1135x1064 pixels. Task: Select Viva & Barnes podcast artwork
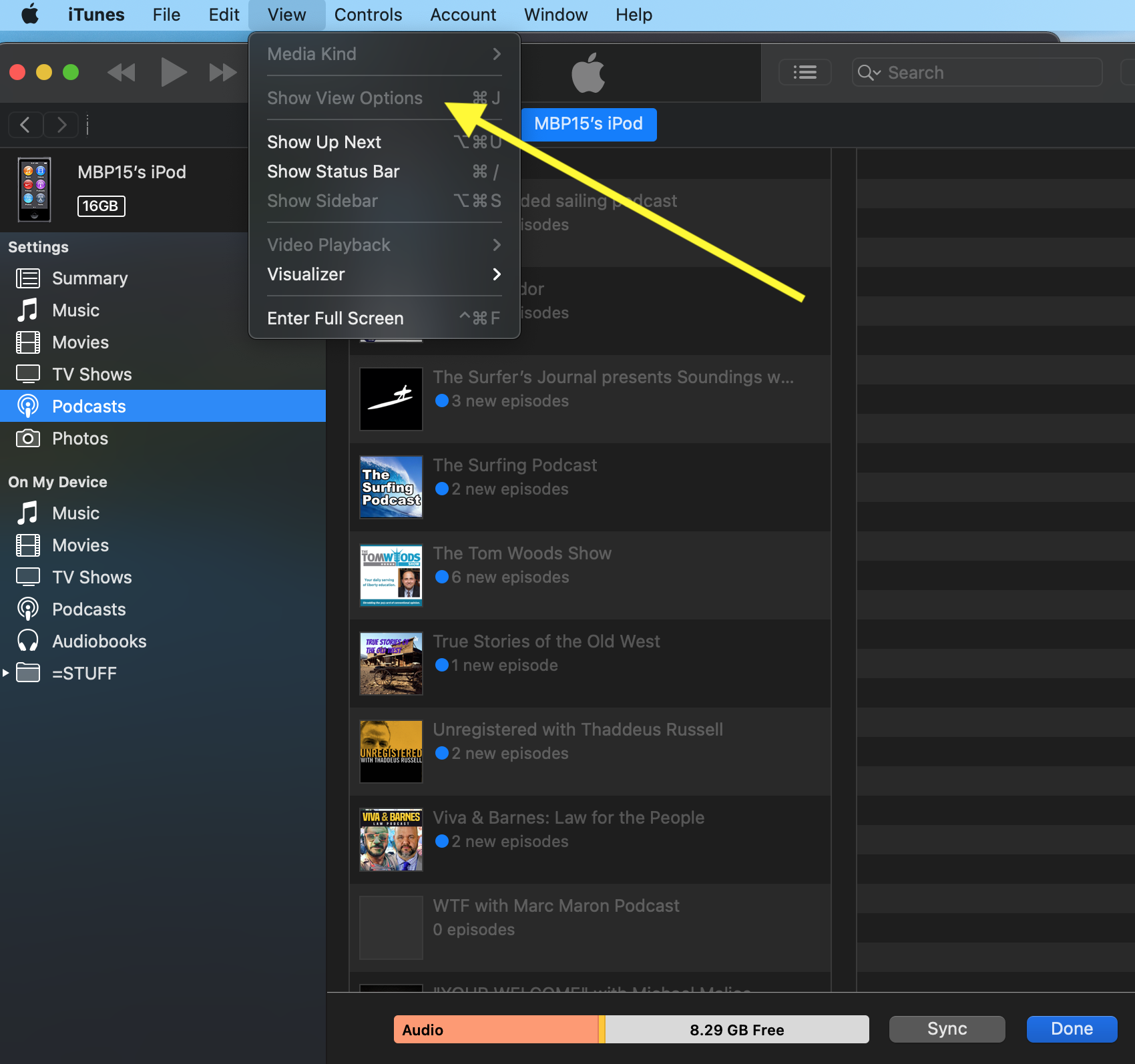click(391, 840)
